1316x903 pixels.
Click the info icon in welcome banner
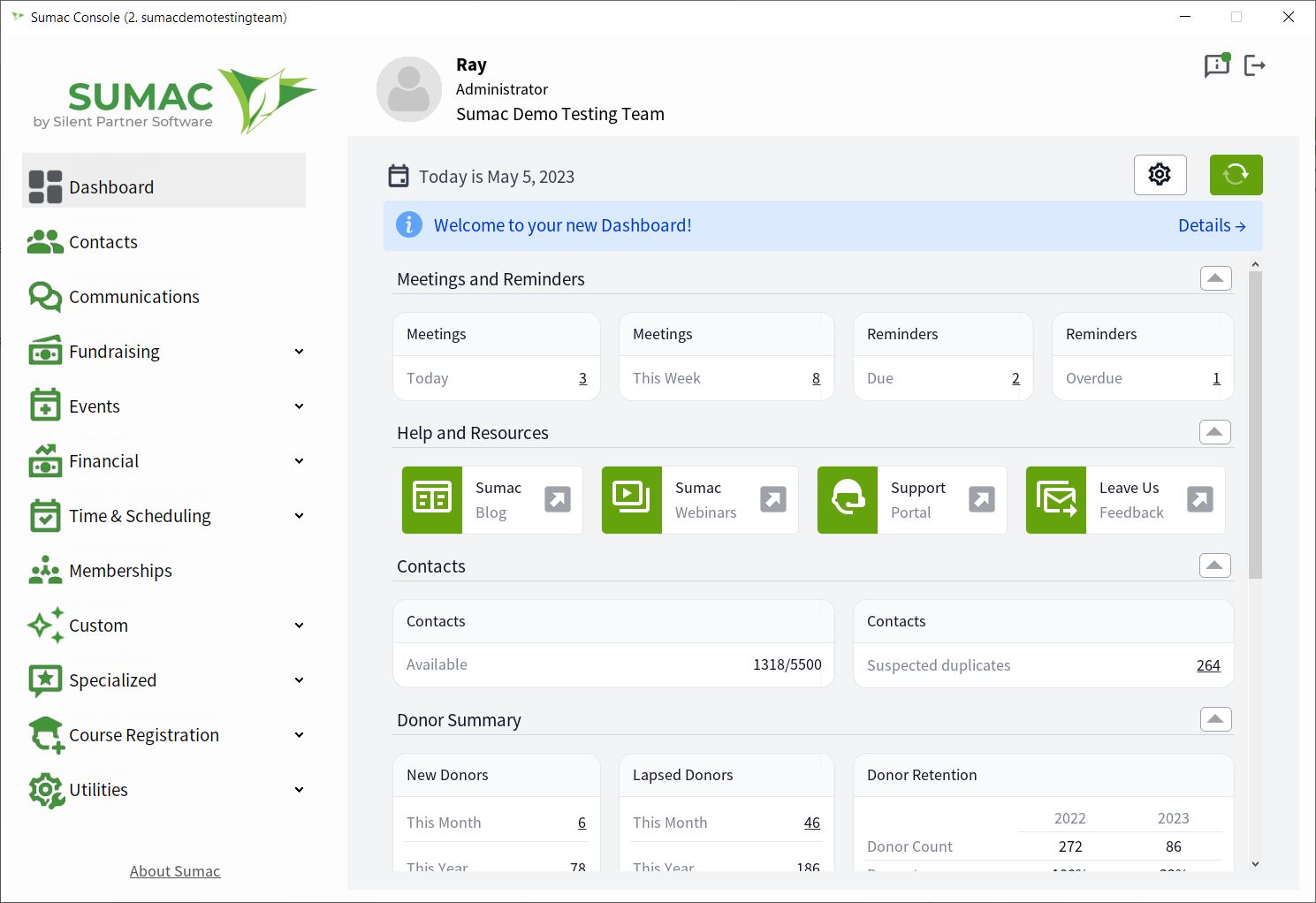408,224
